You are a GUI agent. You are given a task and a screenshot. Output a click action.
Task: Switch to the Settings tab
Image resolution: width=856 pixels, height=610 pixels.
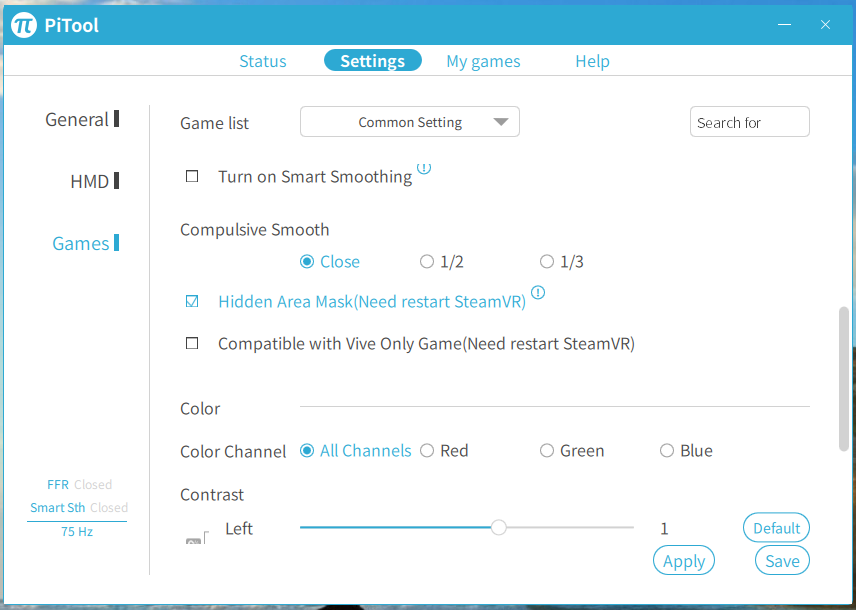click(373, 61)
